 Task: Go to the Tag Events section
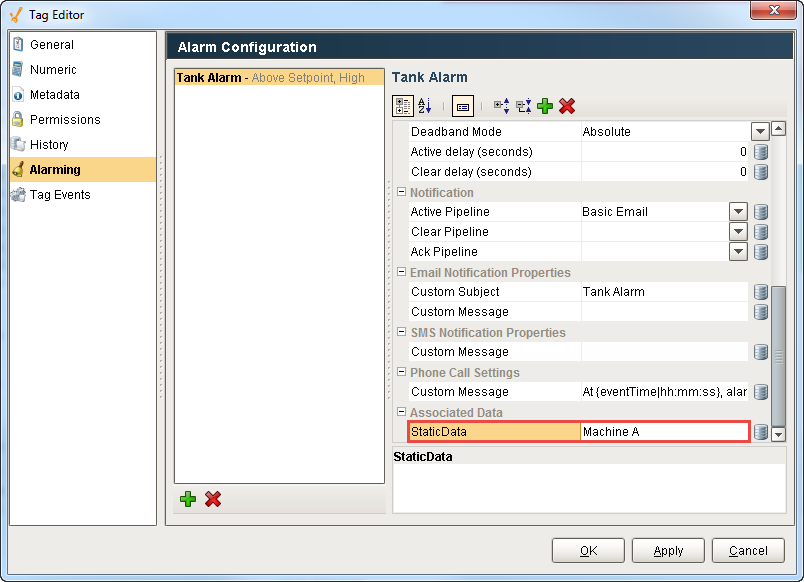(60, 195)
